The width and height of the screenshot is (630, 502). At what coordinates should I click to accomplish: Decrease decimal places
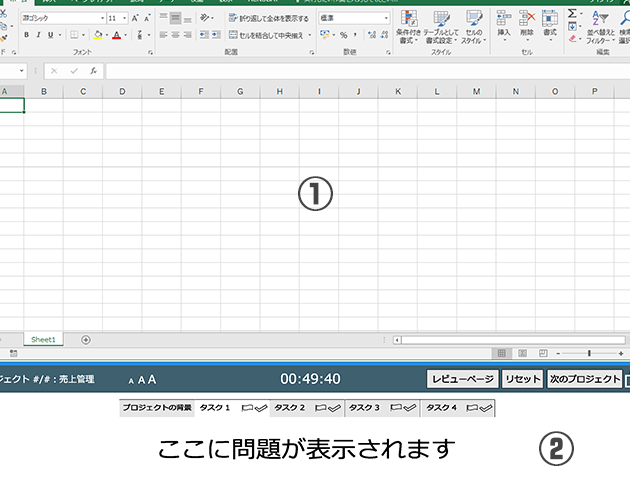pyautogui.click(x=385, y=35)
